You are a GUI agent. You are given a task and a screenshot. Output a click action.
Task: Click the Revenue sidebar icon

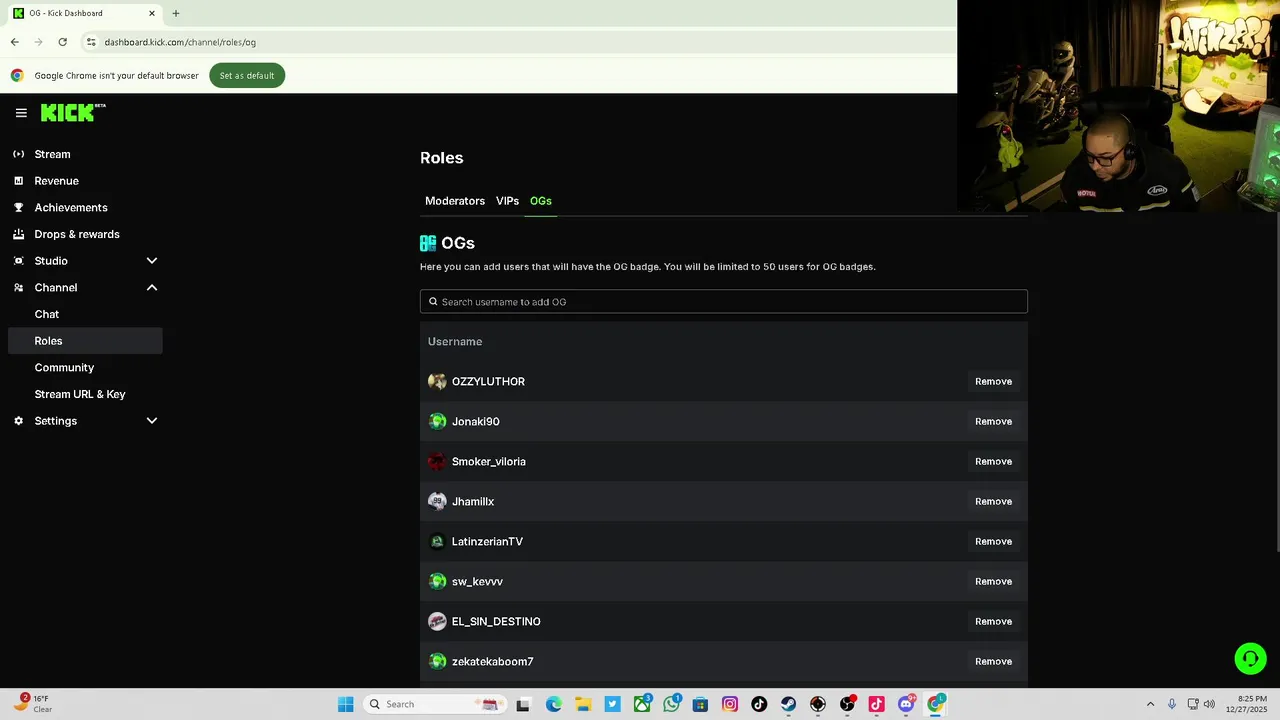(x=18, y=181)
